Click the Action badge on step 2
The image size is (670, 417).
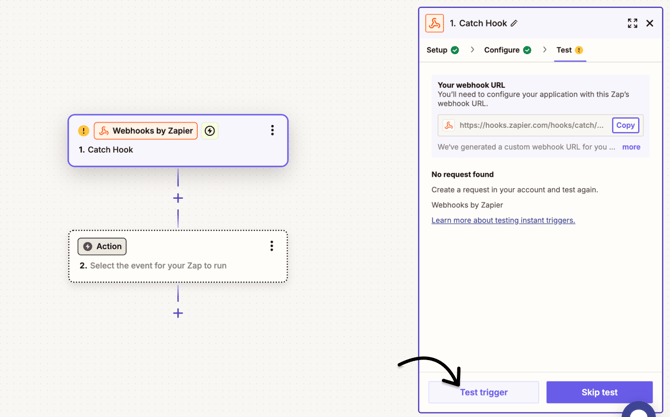point(102,247)
